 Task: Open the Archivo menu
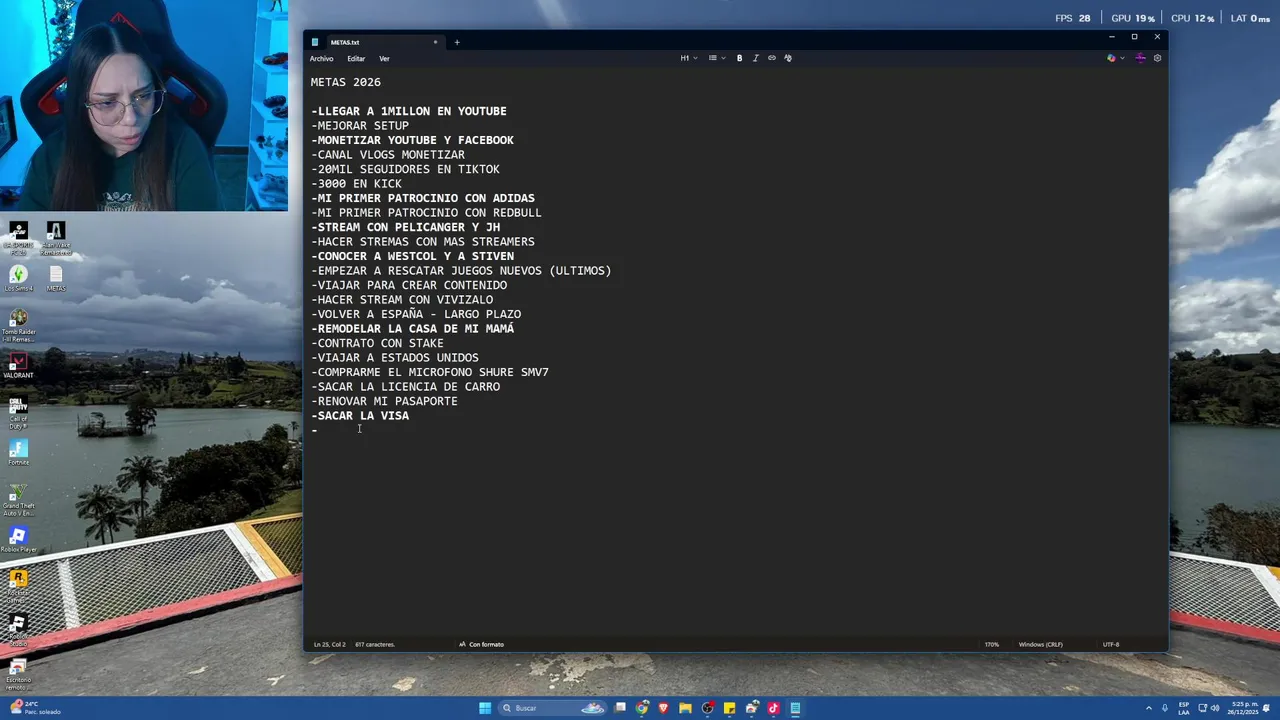pyautogui.click(x=321, y=59)
